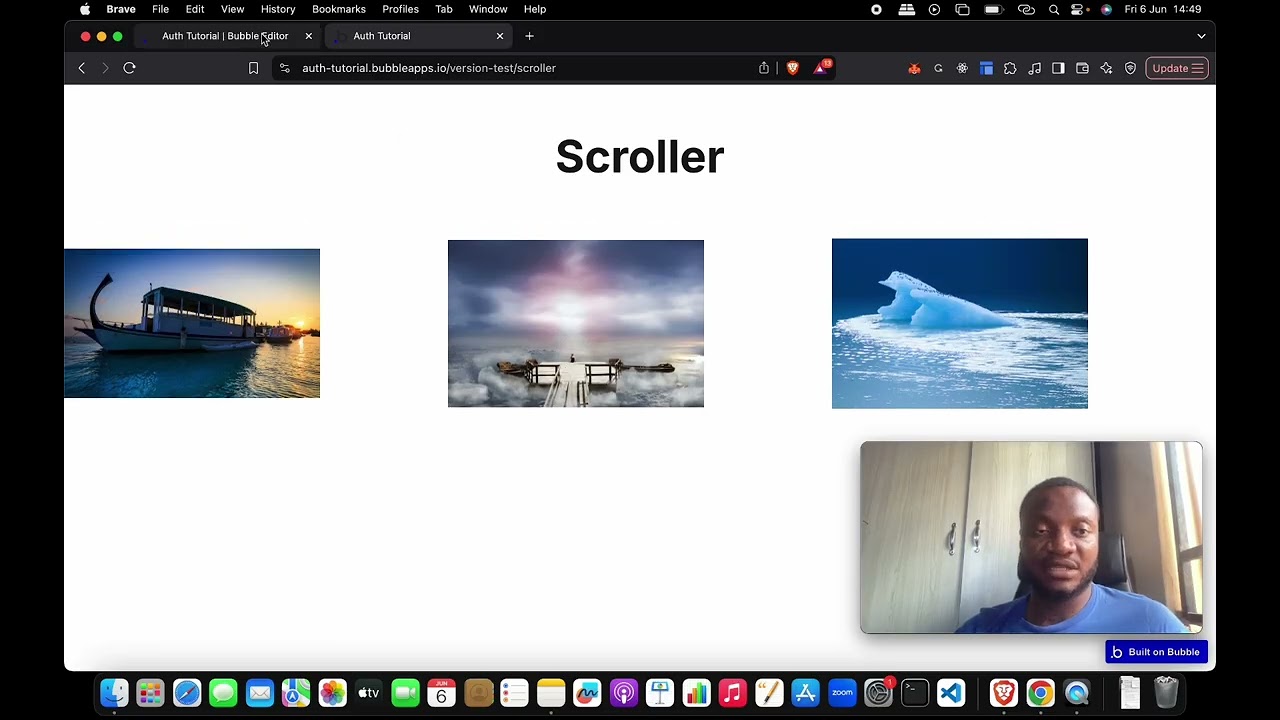Open the Help menu
Screen dimensions: 1280x720
tap(535, 9)
